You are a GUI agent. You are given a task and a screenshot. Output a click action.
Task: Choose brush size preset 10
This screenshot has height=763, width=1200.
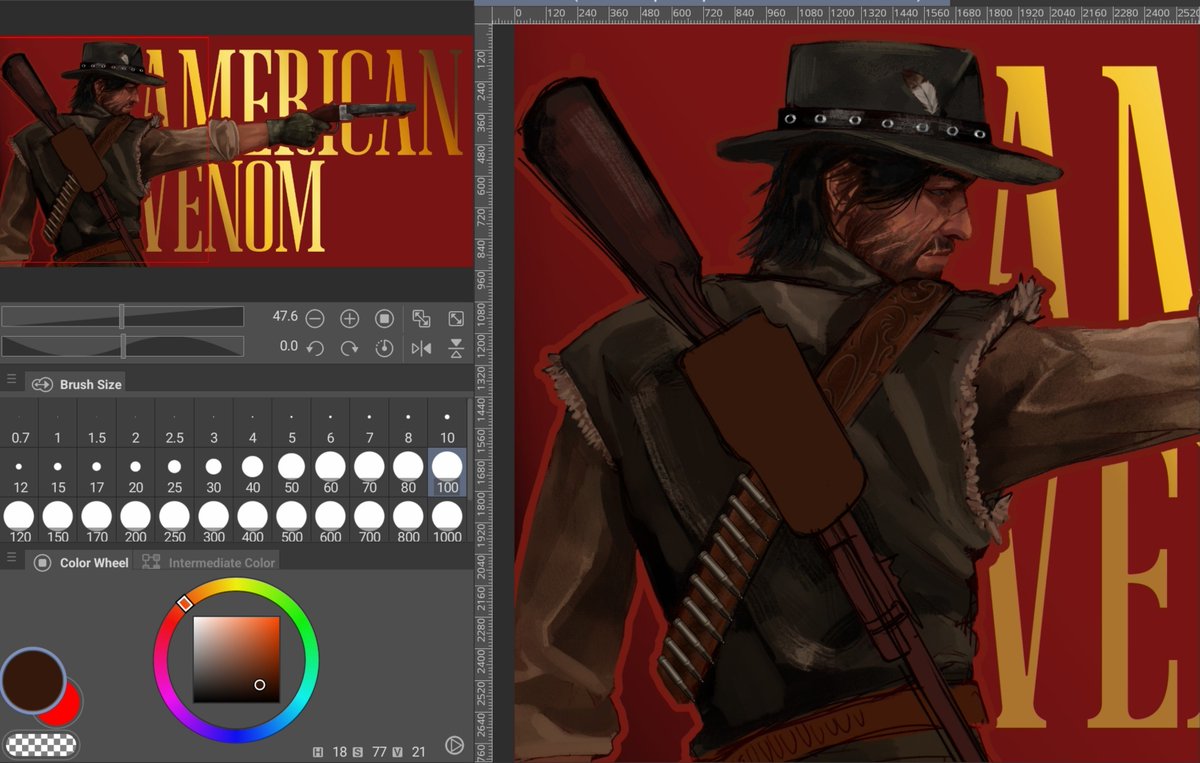447,424
